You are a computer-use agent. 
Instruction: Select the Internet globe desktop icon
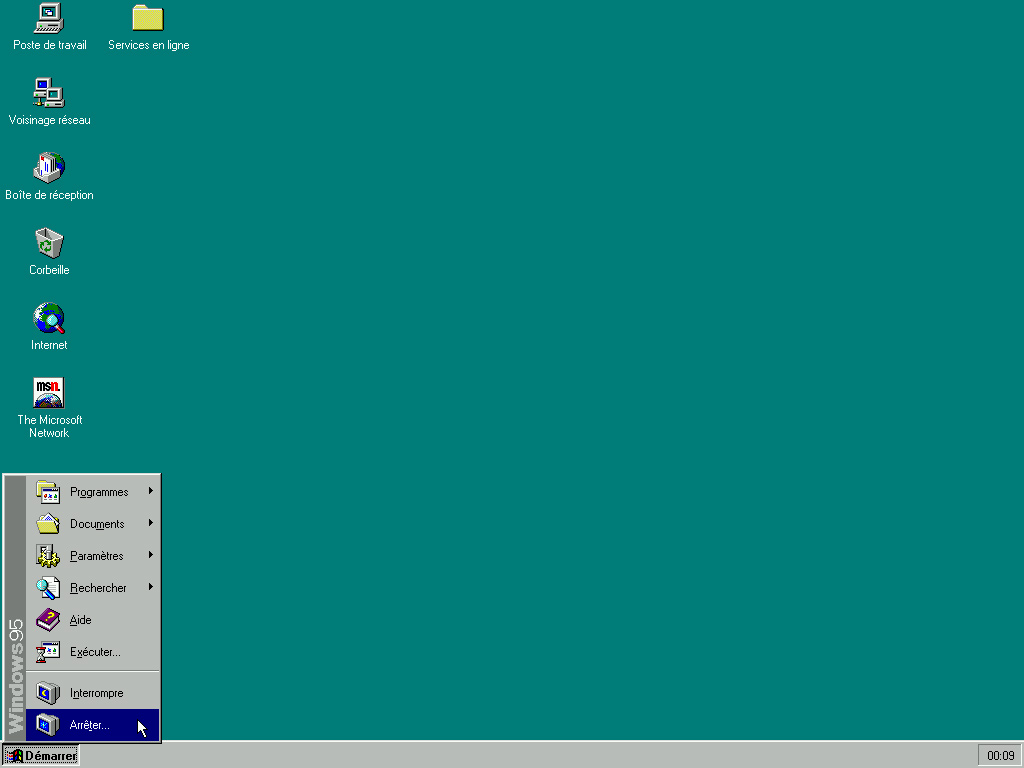click(49, 318)
